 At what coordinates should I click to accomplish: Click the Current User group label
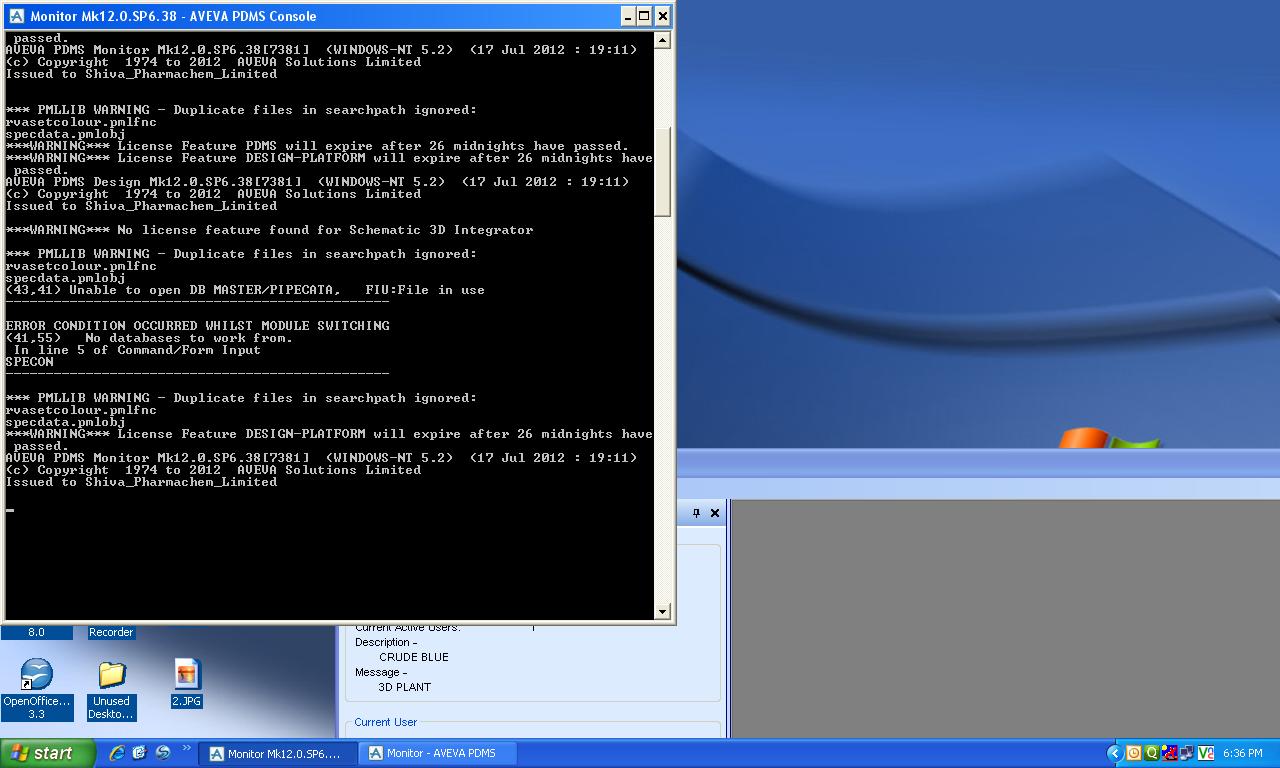(x=385, y=722)
